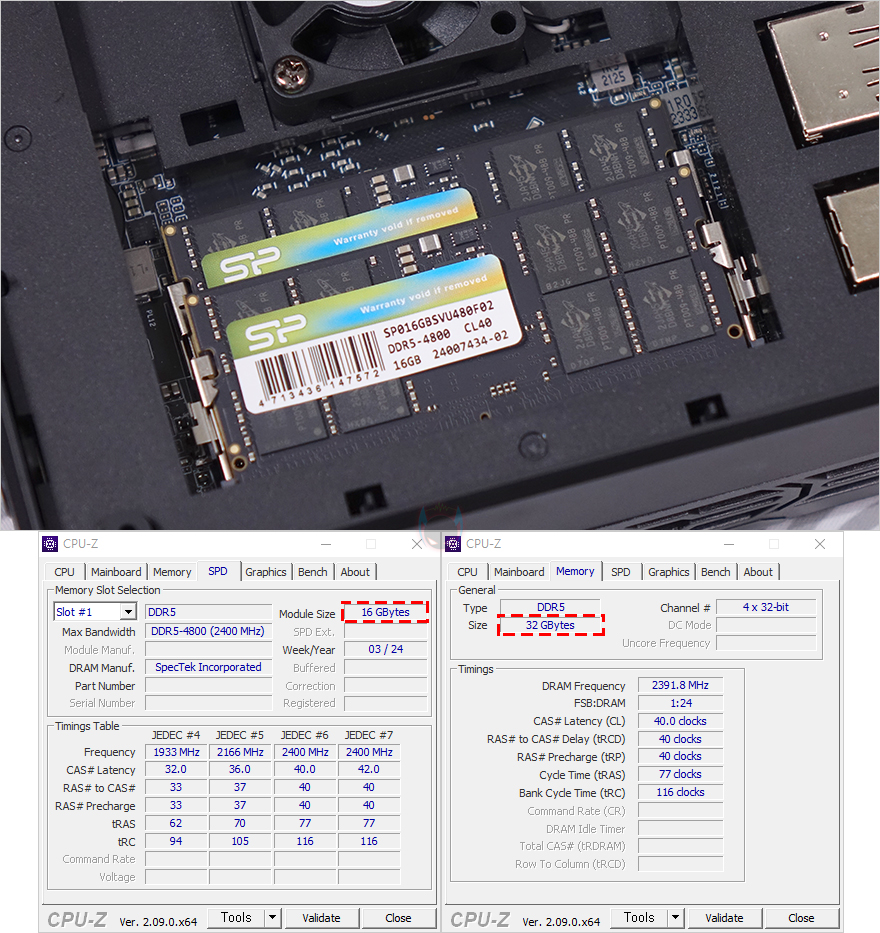This screenshot has width=880, height=933.
Task: Click the Module Size 16 GBytes value
Action: click(x=386, y=612)
